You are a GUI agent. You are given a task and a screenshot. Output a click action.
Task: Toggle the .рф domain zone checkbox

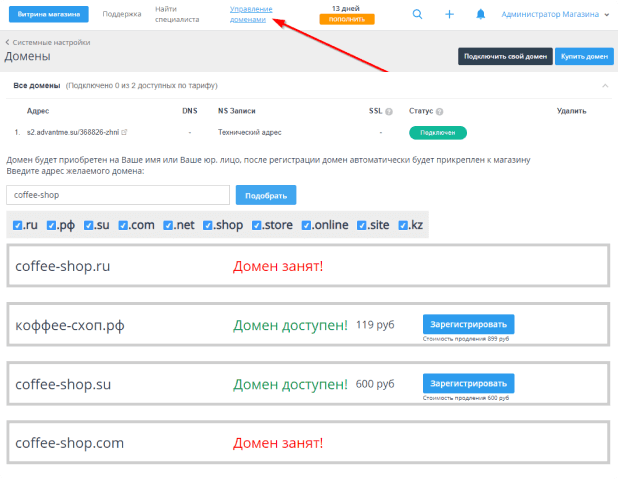(50, 225)
